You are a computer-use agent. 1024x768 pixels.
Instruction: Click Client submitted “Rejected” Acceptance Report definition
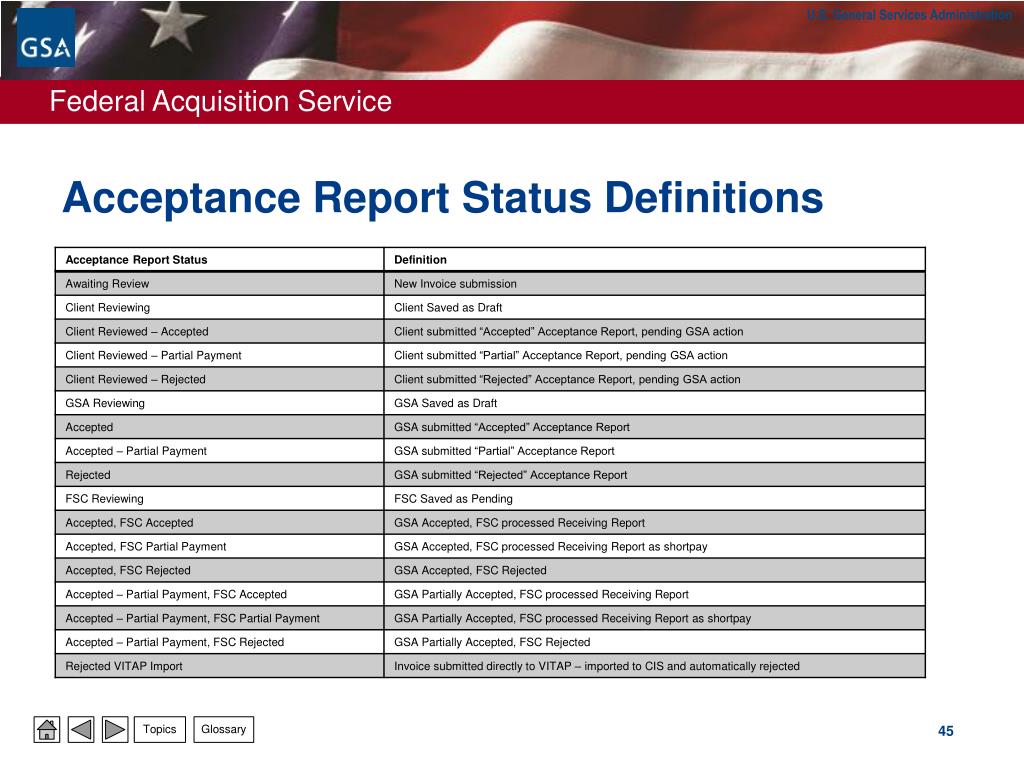(x=655, y=379)
